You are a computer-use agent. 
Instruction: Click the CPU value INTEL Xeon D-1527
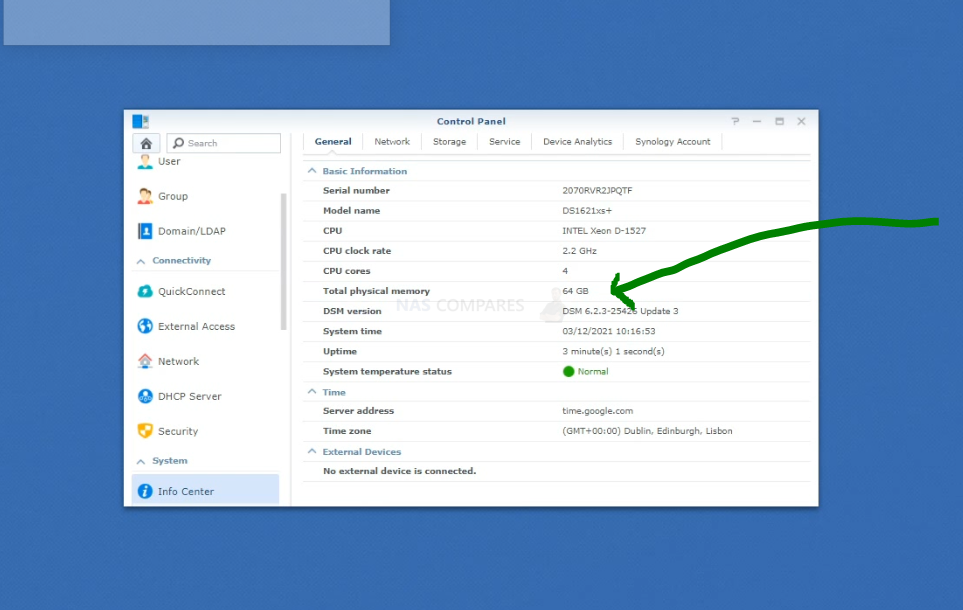tap(604, 231)
